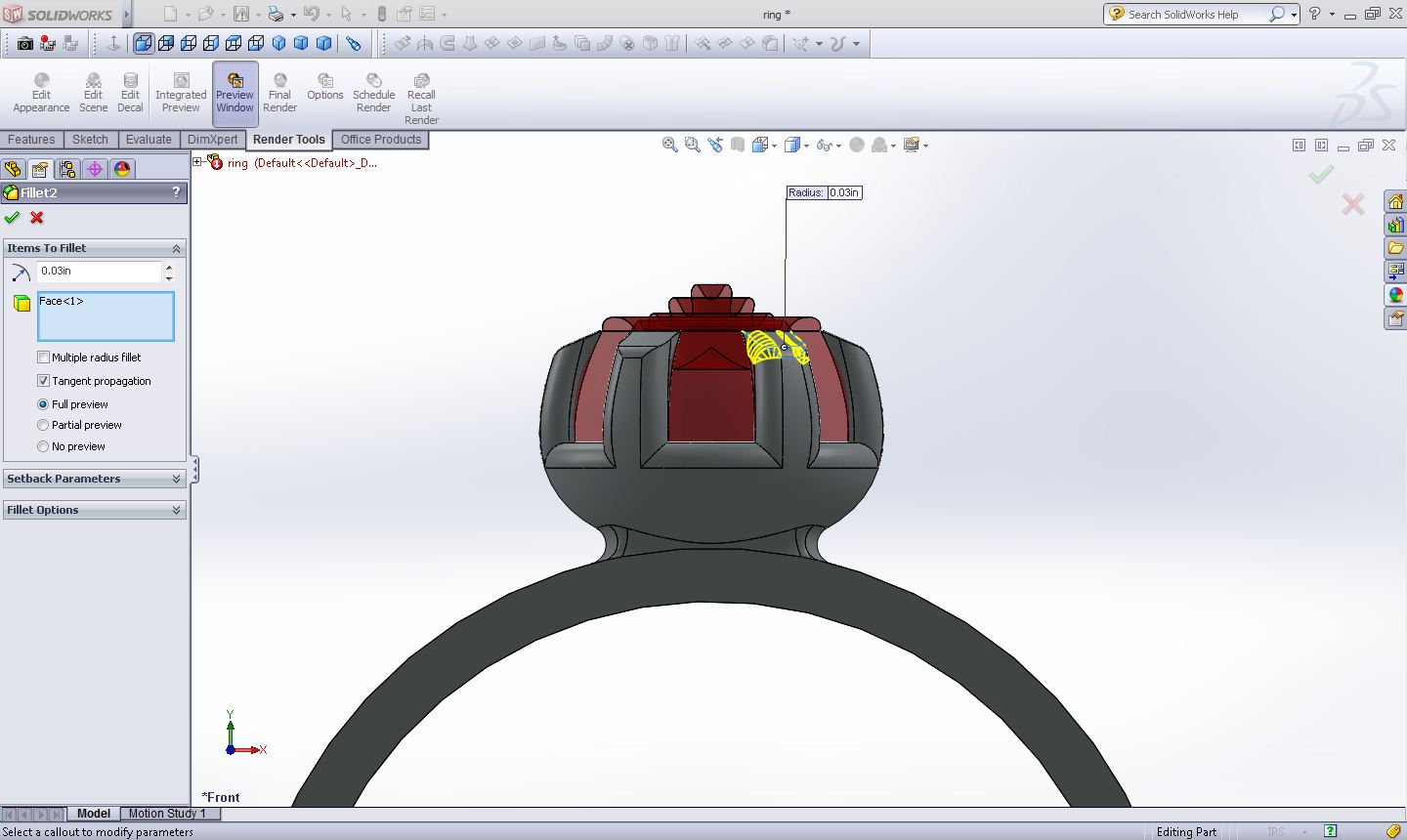This screenshot has width=1407, height=840.
Task: Switch to Features tab
Action: 31,140
